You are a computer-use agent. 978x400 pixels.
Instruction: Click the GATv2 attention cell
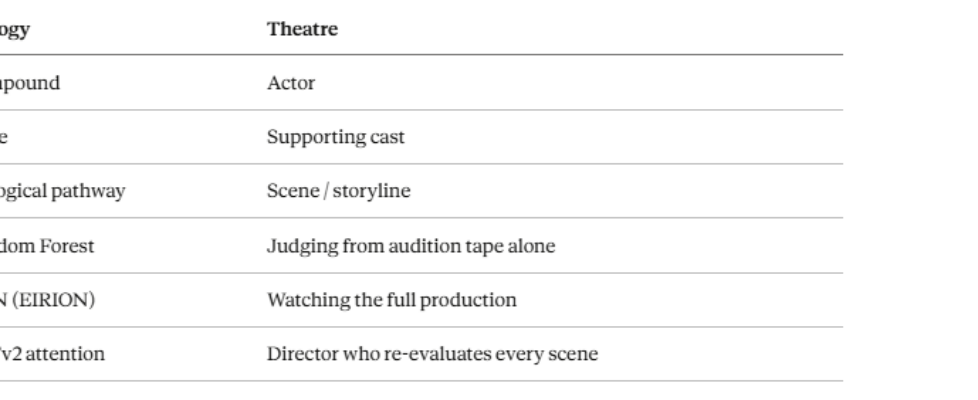[x=50, y=354]
